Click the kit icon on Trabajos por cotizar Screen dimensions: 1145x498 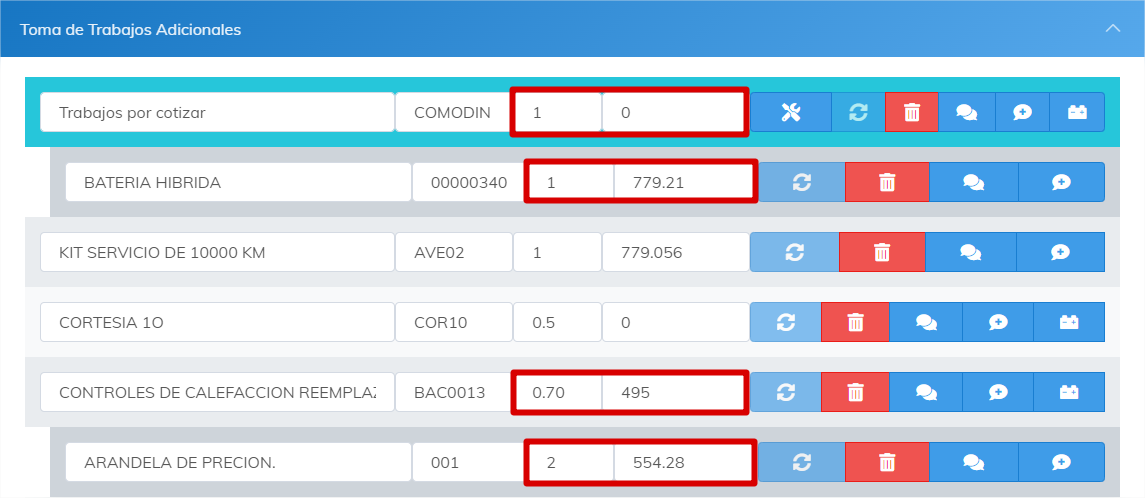[x=1077, y=113]
